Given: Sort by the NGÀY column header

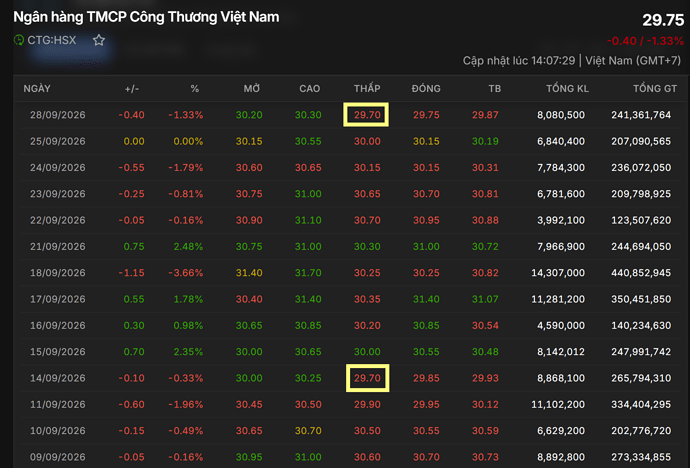Looking at the screenshot, I should tap(37, 88).
